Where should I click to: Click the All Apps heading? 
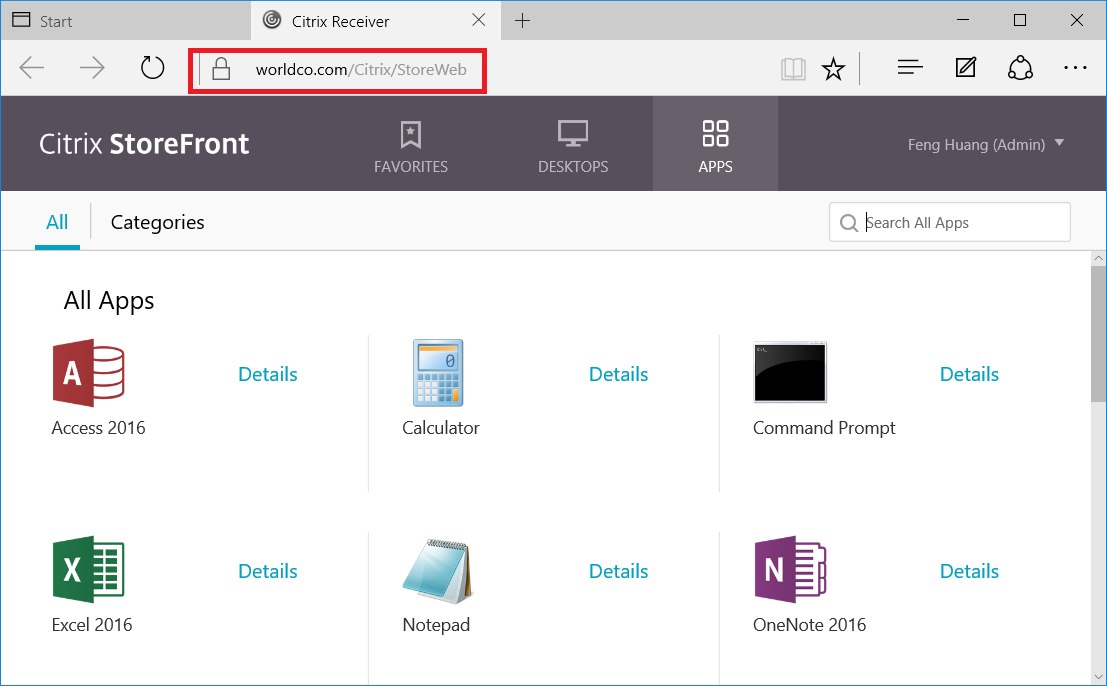click(109, 301)
